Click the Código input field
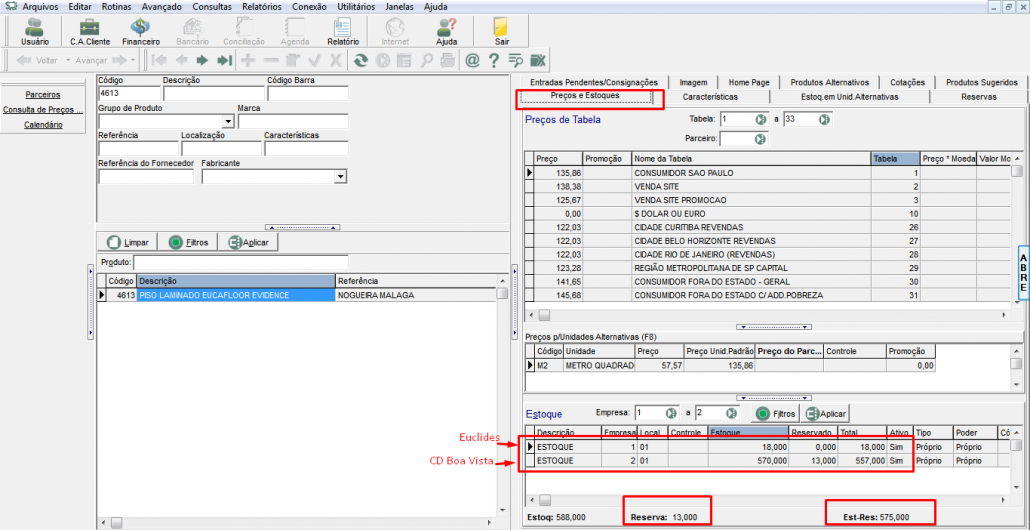 pyautogui.click(x=127, y=94)
